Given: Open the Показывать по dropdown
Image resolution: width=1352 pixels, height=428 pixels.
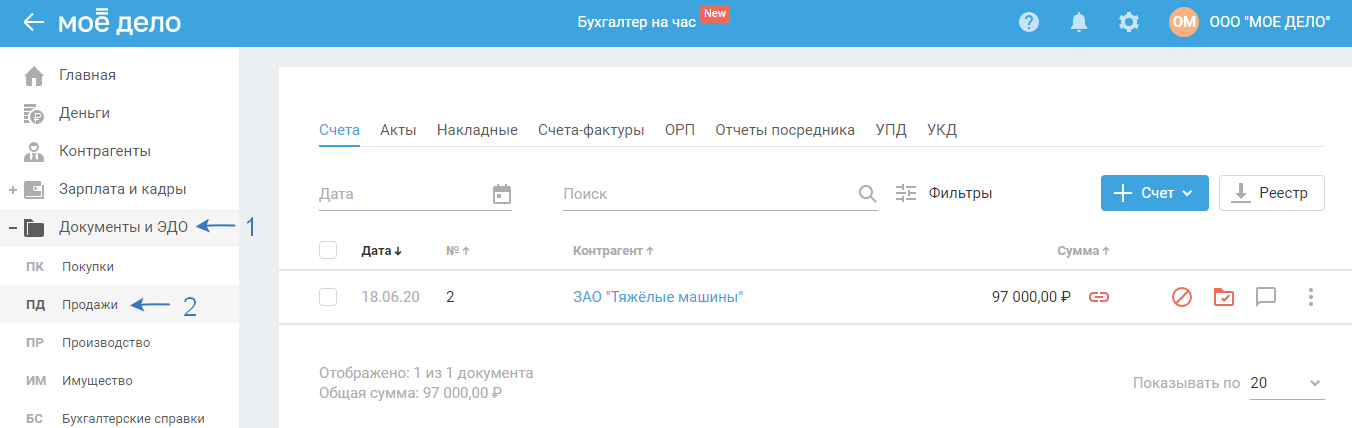Looking at the screenshot, I should coord(1287,383).
